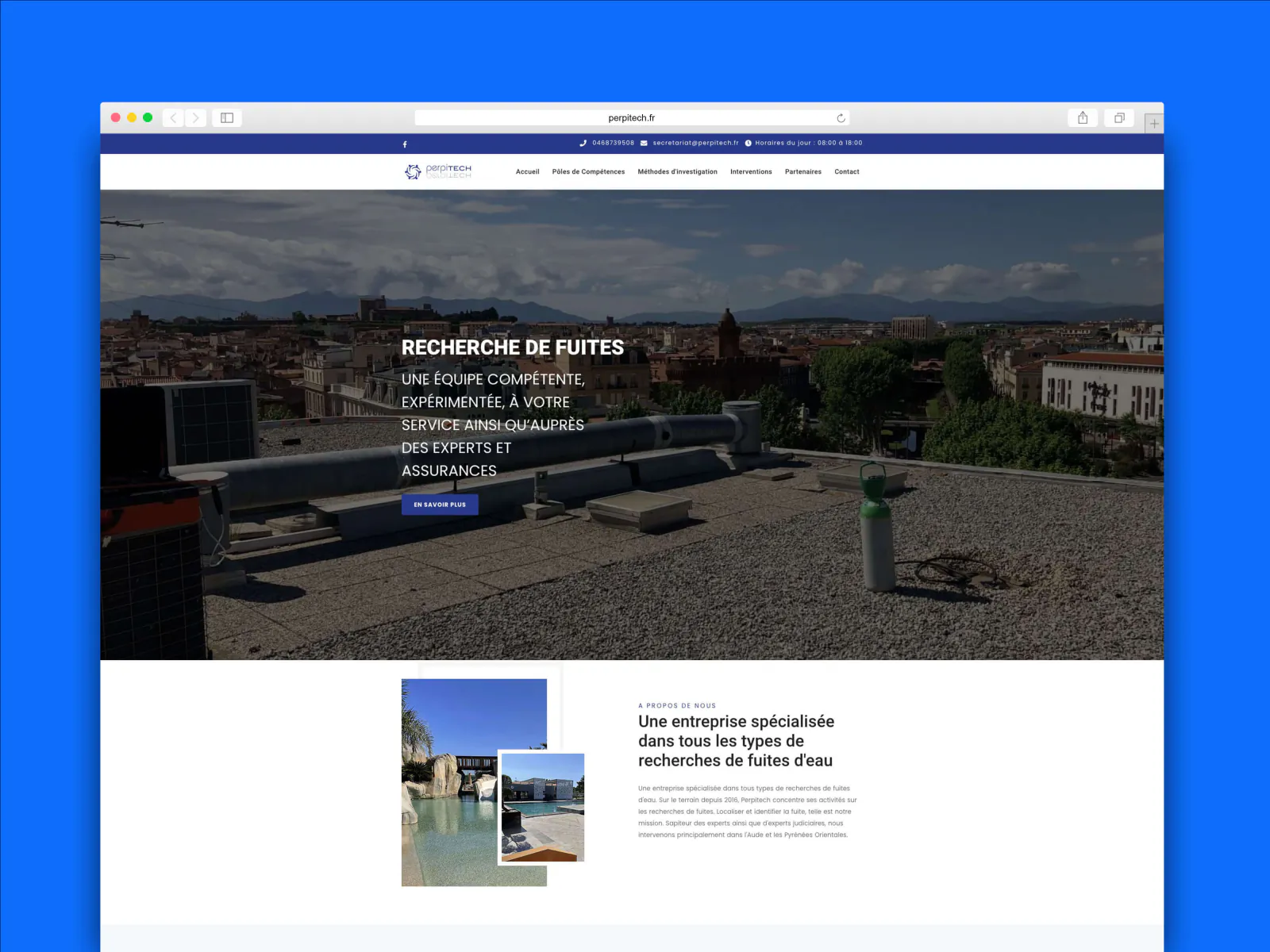
Task: Click the perpitech.fr address bar
Action: click(632, 117)
